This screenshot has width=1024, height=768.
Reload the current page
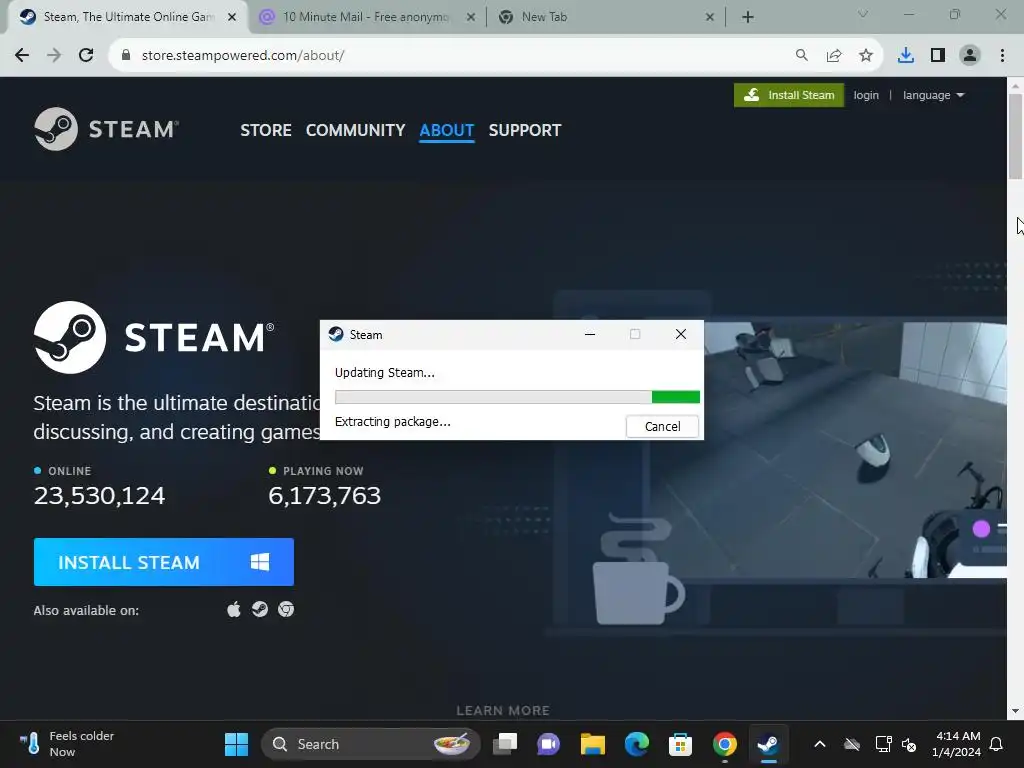click(x=86, y=56)
